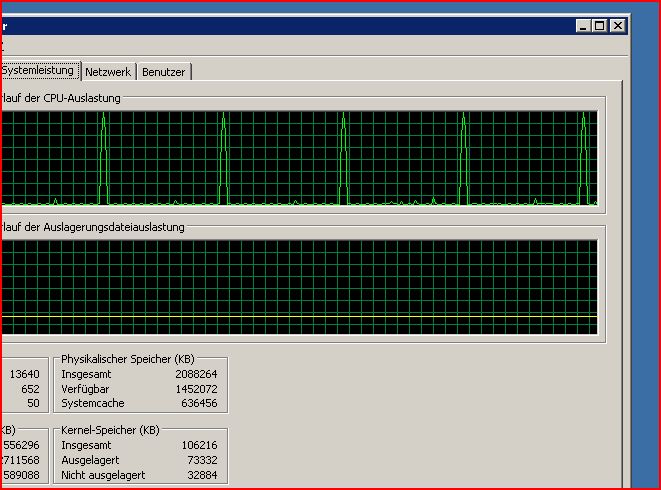The width and height of the screenshot is (661, 490).
Task: Click the Physikalischer Speicher (KB) heading
Action: pos(128,359)
